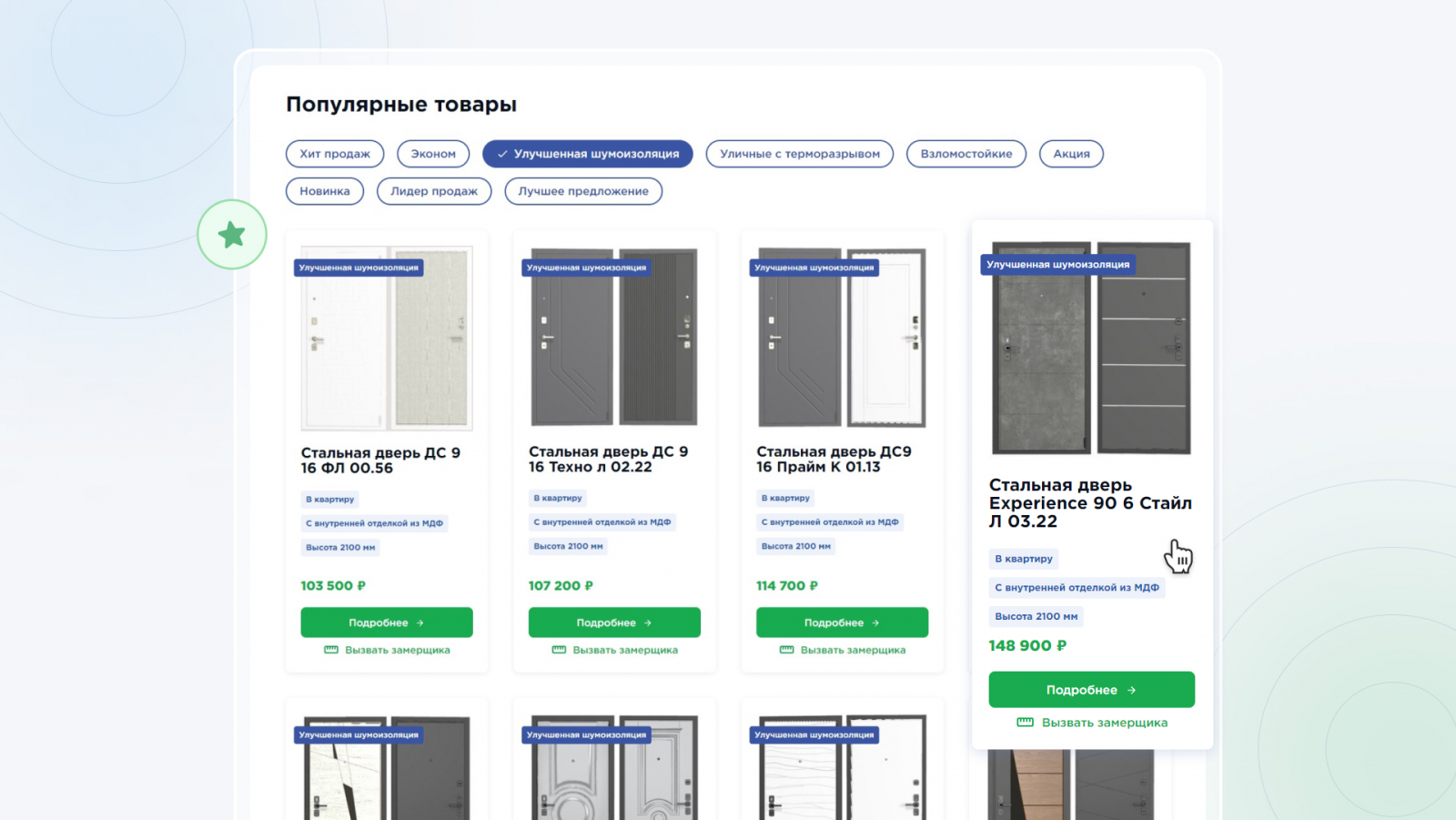This screenshot has height=820, width=1456.
Task: Click the door image of ДС 9 16 Техно
Action: (614, 337)
